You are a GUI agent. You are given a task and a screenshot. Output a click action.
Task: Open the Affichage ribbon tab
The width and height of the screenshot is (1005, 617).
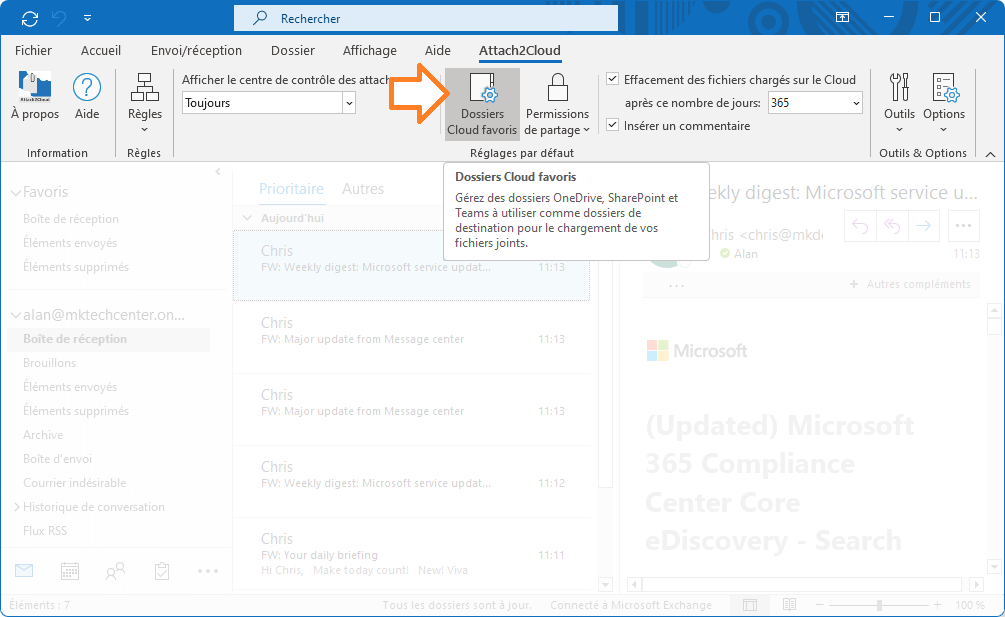[369, 50]
